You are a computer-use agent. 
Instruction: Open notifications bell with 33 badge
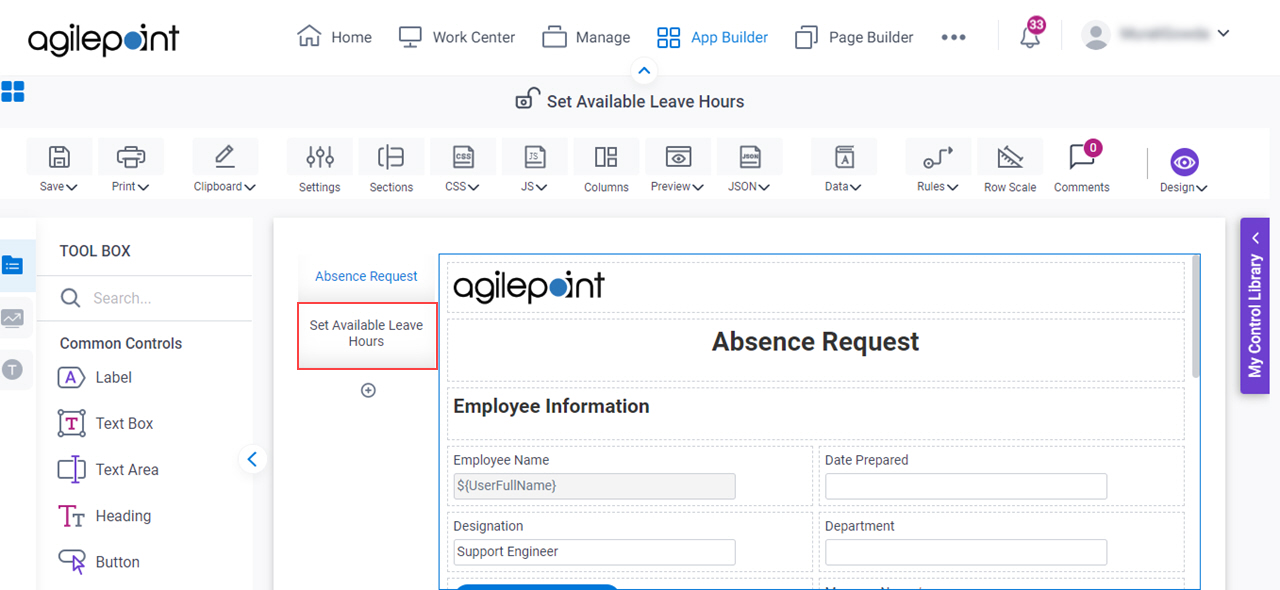(x=1030, y=37)
